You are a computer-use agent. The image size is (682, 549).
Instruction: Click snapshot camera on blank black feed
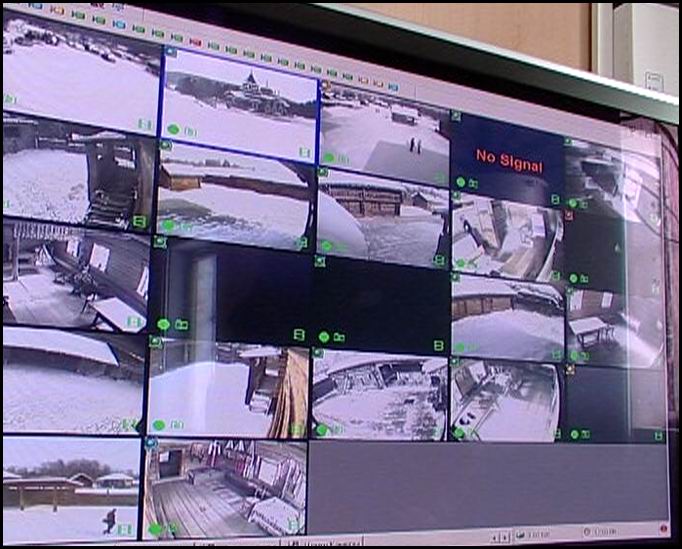tap(339, 337)
